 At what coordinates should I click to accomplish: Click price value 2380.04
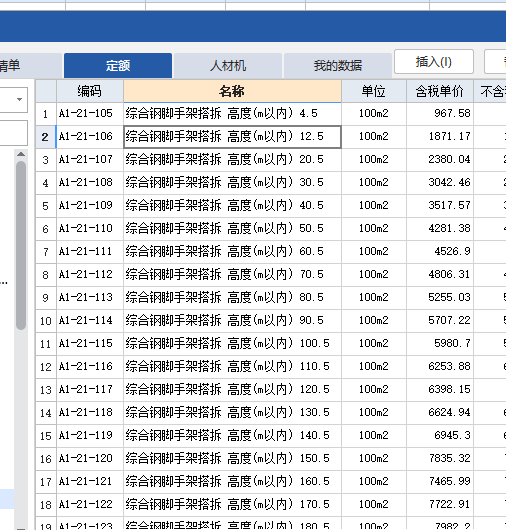coord(450,159)
